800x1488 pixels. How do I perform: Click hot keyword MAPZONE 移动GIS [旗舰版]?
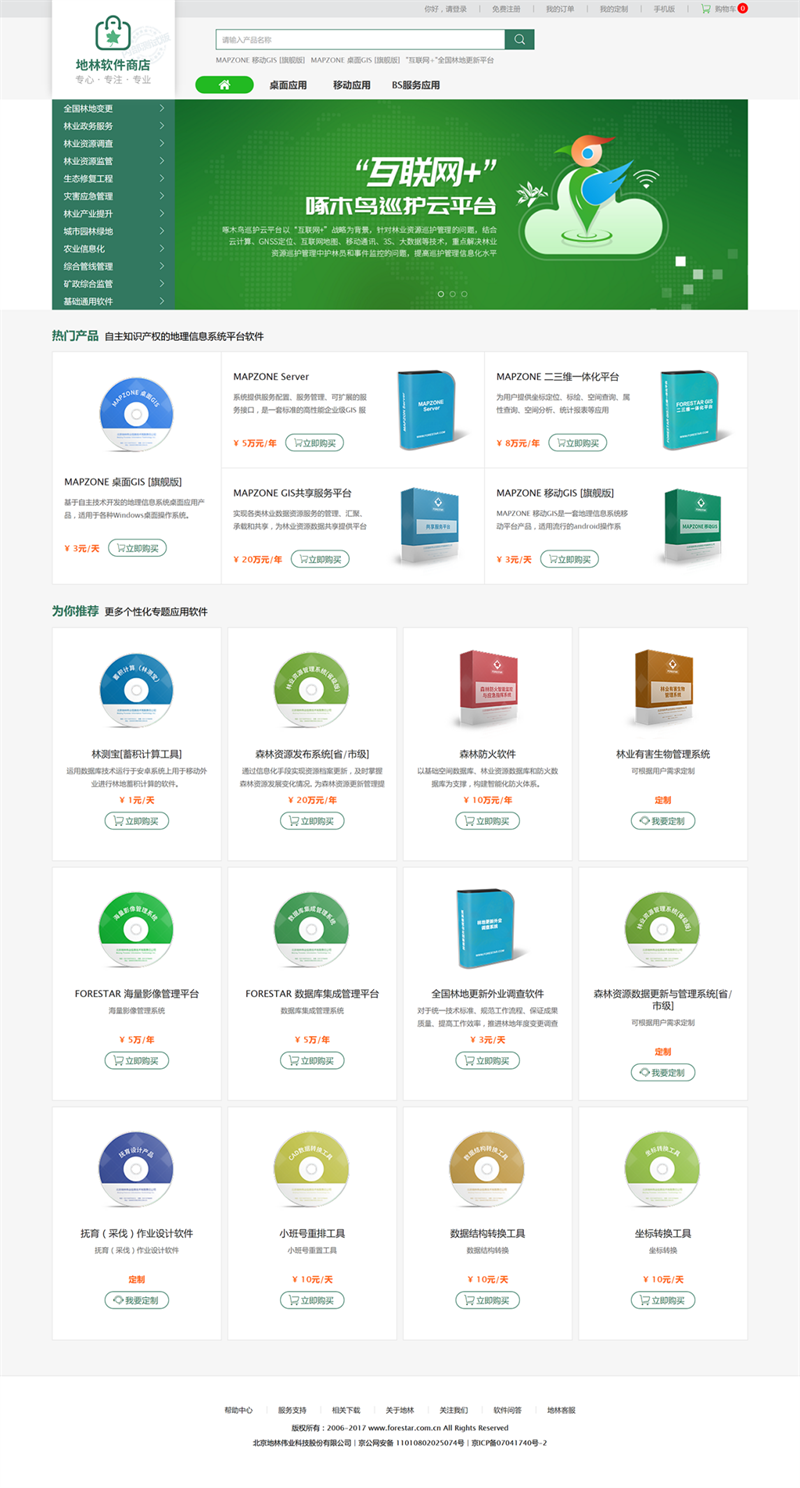tap(261, 60)
